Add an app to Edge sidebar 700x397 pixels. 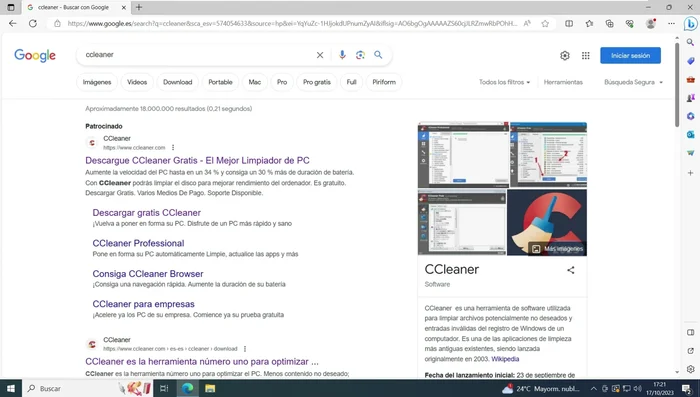click(691, 172)
